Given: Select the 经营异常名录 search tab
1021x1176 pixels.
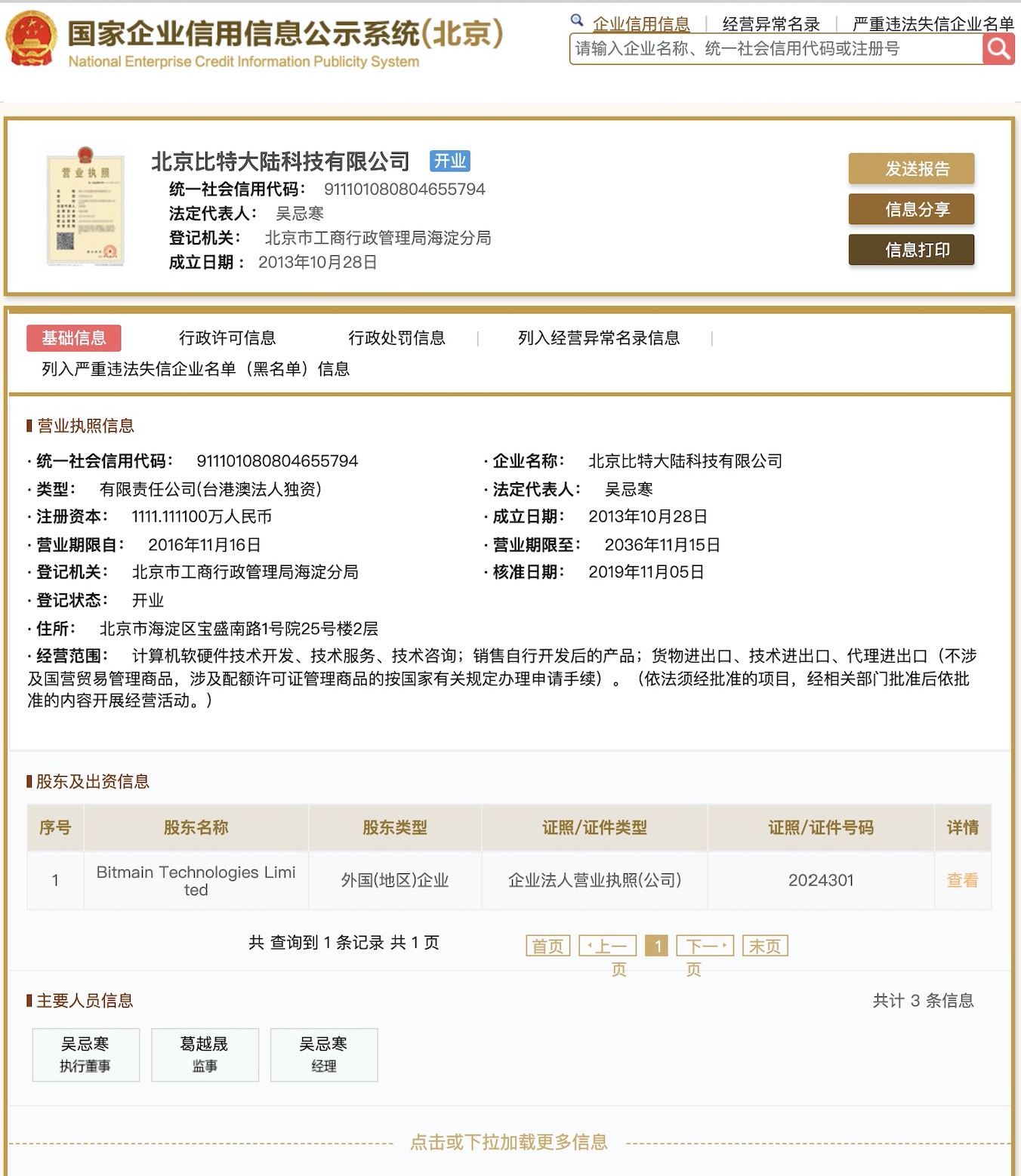Looking at the screenshot, I should tap(771, 23).
